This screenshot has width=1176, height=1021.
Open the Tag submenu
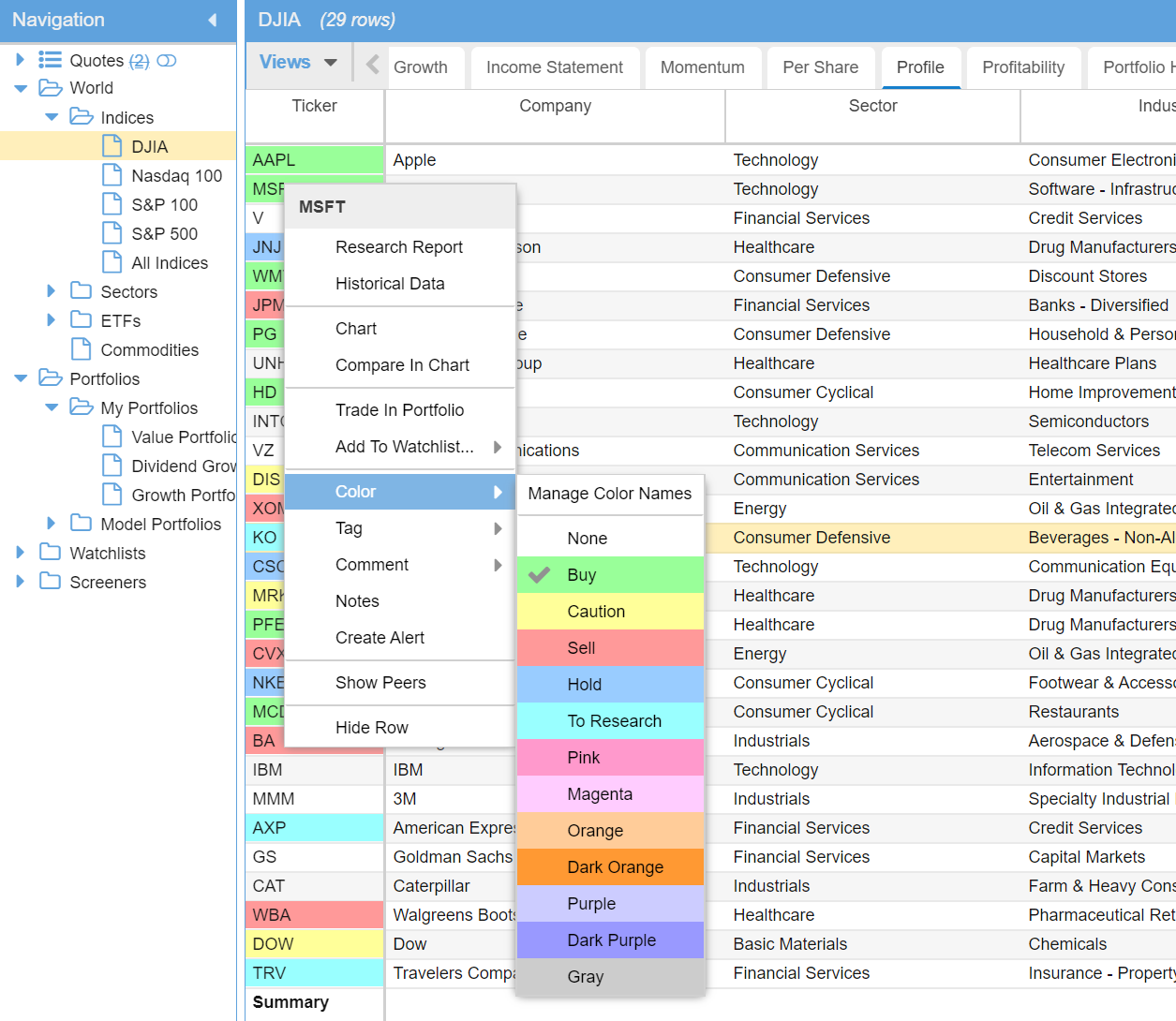[400, 528]
